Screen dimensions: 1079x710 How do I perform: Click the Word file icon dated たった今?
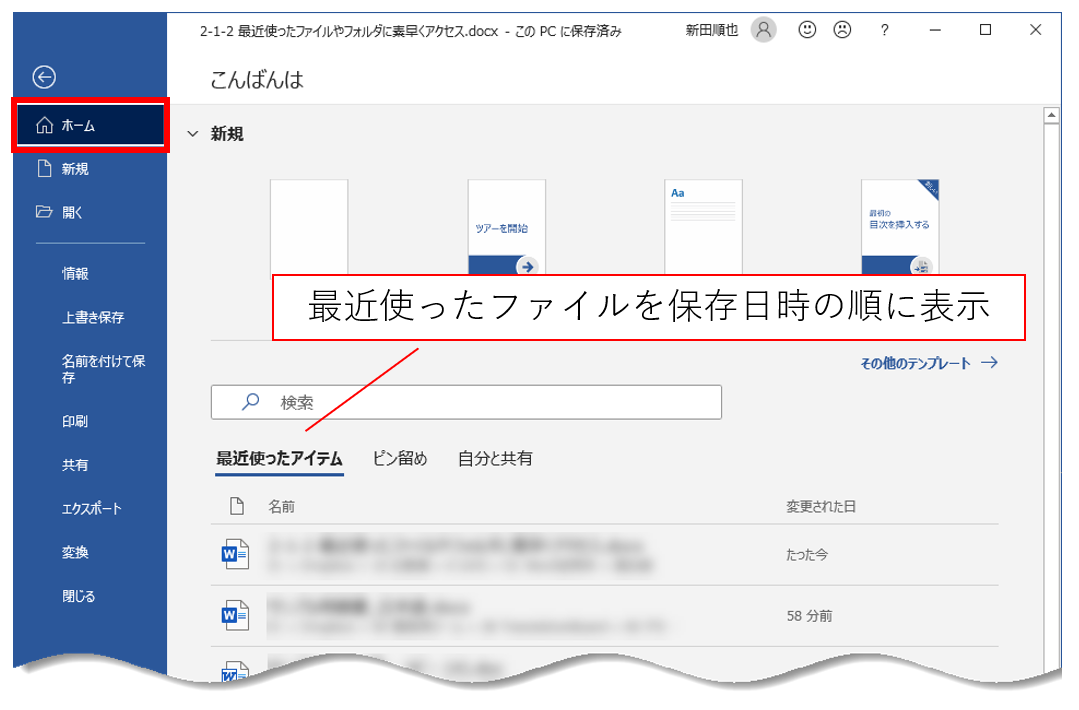[234, 554]
